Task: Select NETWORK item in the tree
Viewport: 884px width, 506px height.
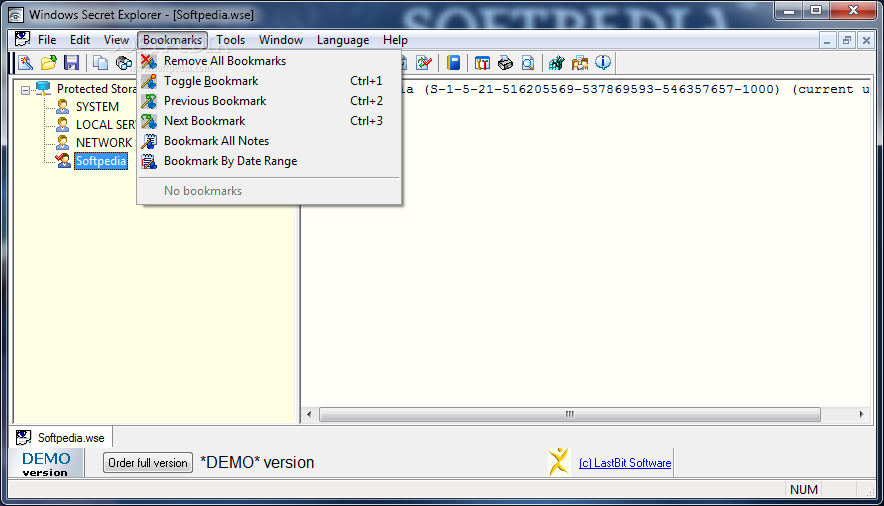Action: click(105, 143)
